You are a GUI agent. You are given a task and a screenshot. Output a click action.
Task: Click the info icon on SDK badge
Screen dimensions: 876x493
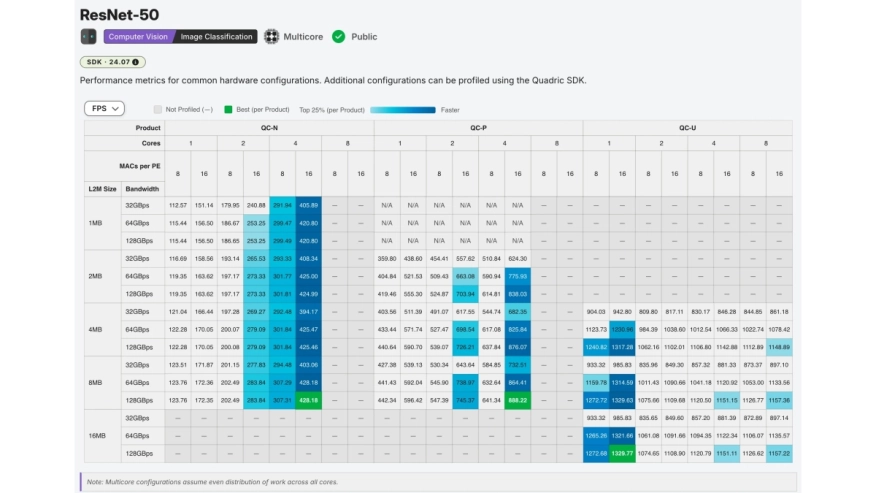pos(136,62)
